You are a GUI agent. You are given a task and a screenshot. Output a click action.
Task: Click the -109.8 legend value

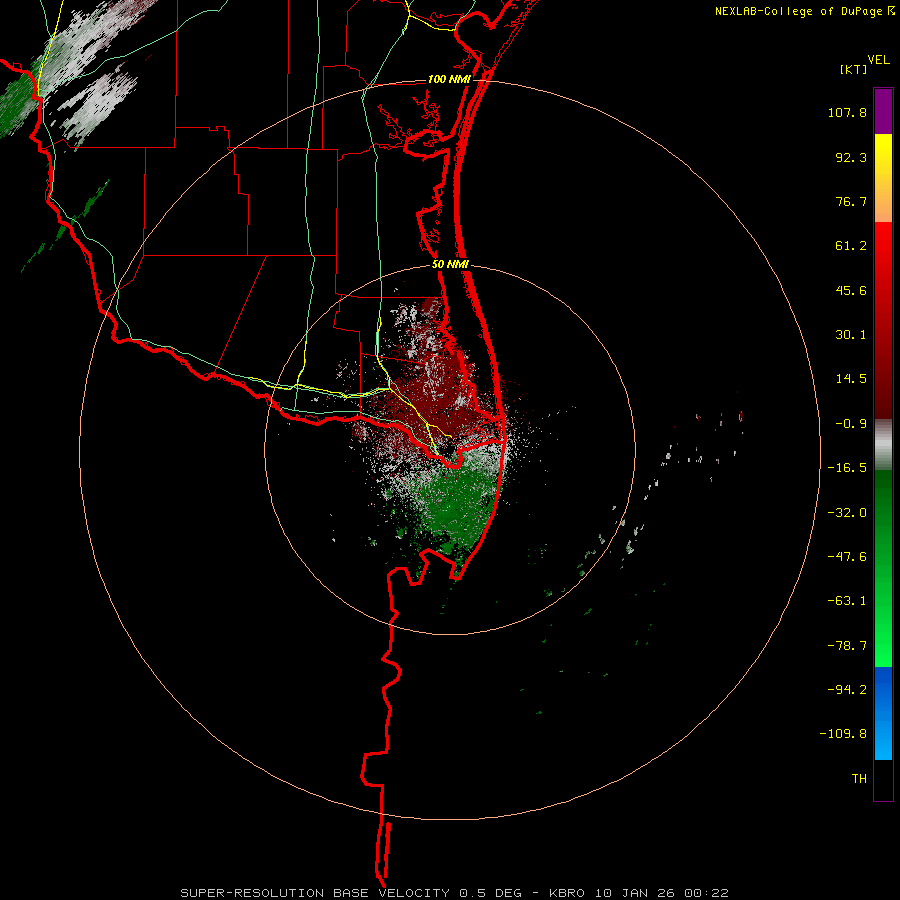tap(843, 734)
